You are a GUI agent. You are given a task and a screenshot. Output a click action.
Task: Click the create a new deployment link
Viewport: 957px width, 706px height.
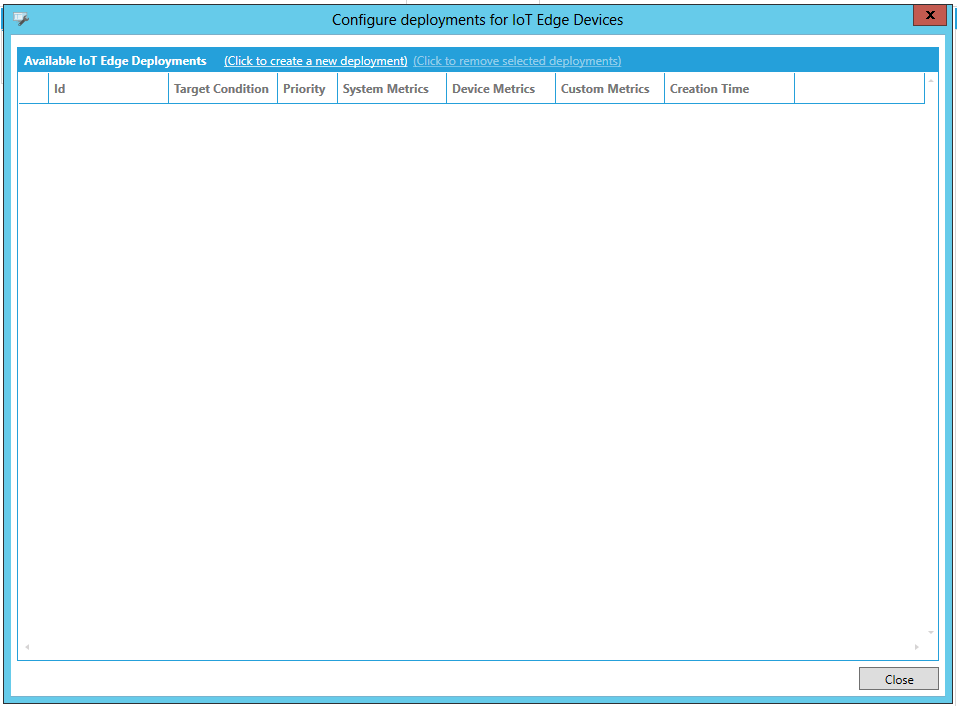(315, 61)
